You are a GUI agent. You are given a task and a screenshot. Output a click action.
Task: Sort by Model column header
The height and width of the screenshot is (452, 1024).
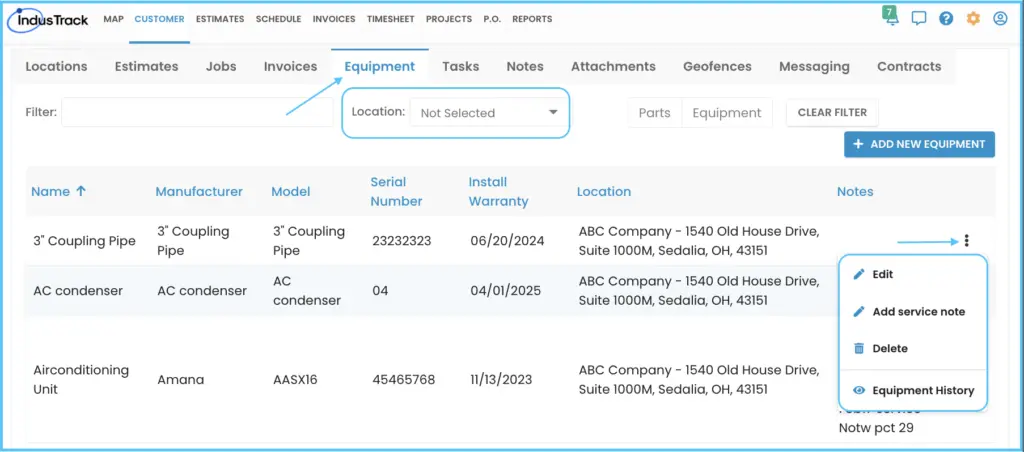tap(291, 191)
